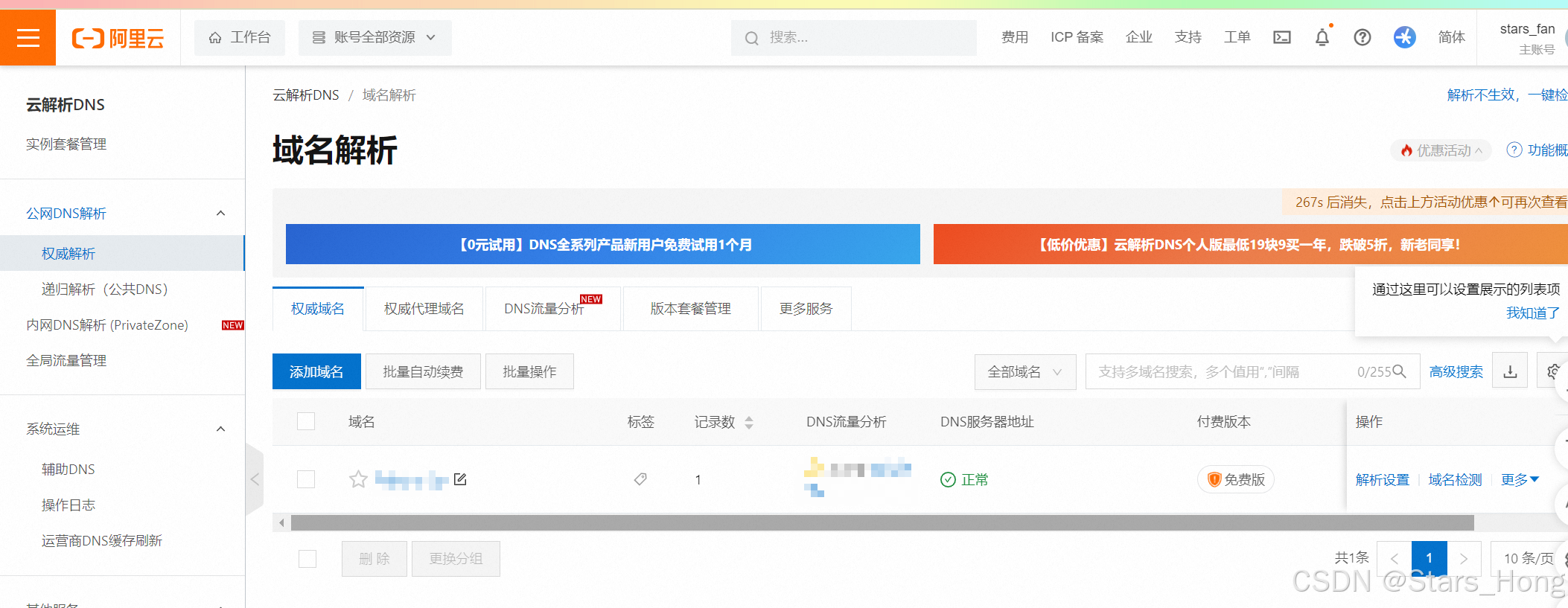This screenshot has height=608, width=1568.
Task: Click the search magnifier in top bar
Action: 752,38
